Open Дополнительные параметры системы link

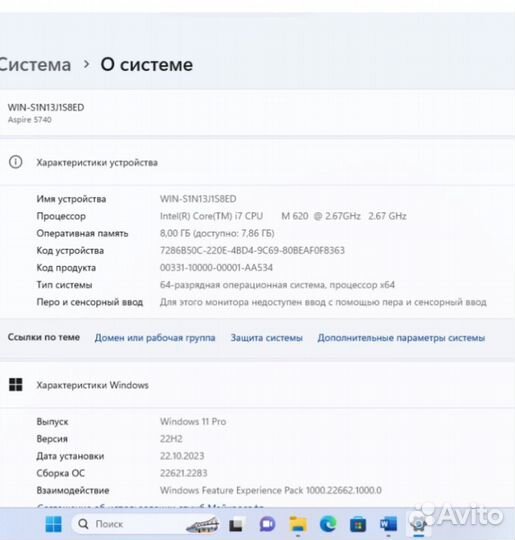[x=401, y=338]
